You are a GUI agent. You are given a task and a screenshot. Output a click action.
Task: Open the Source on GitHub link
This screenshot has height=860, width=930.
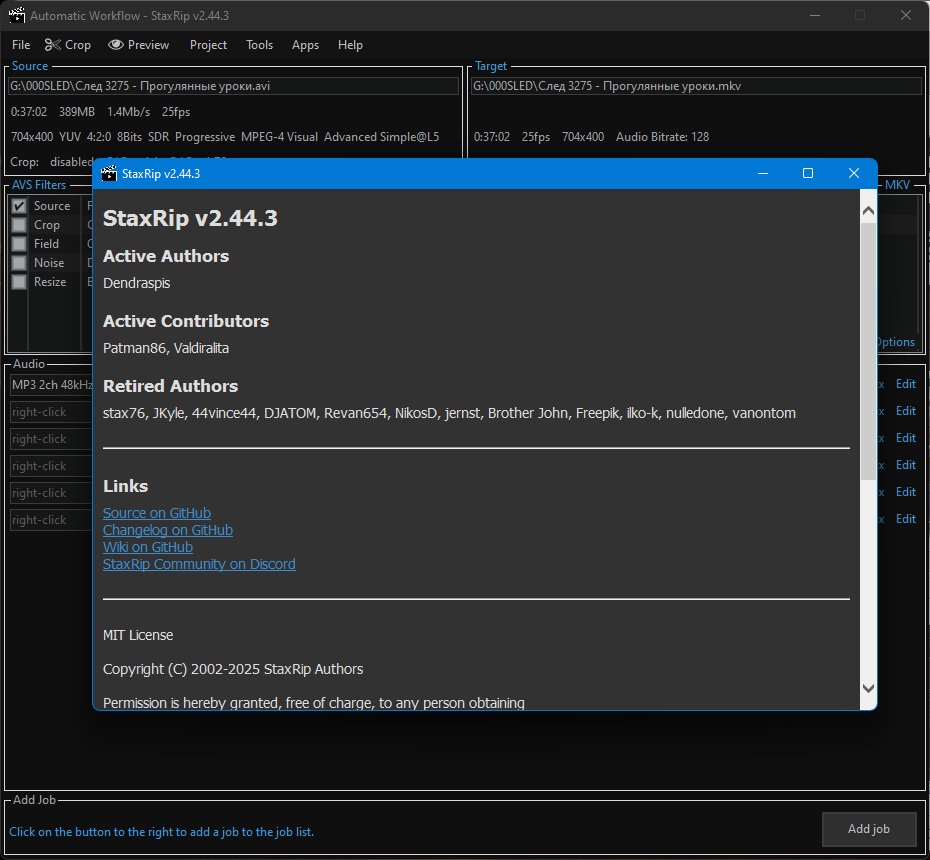157,513
